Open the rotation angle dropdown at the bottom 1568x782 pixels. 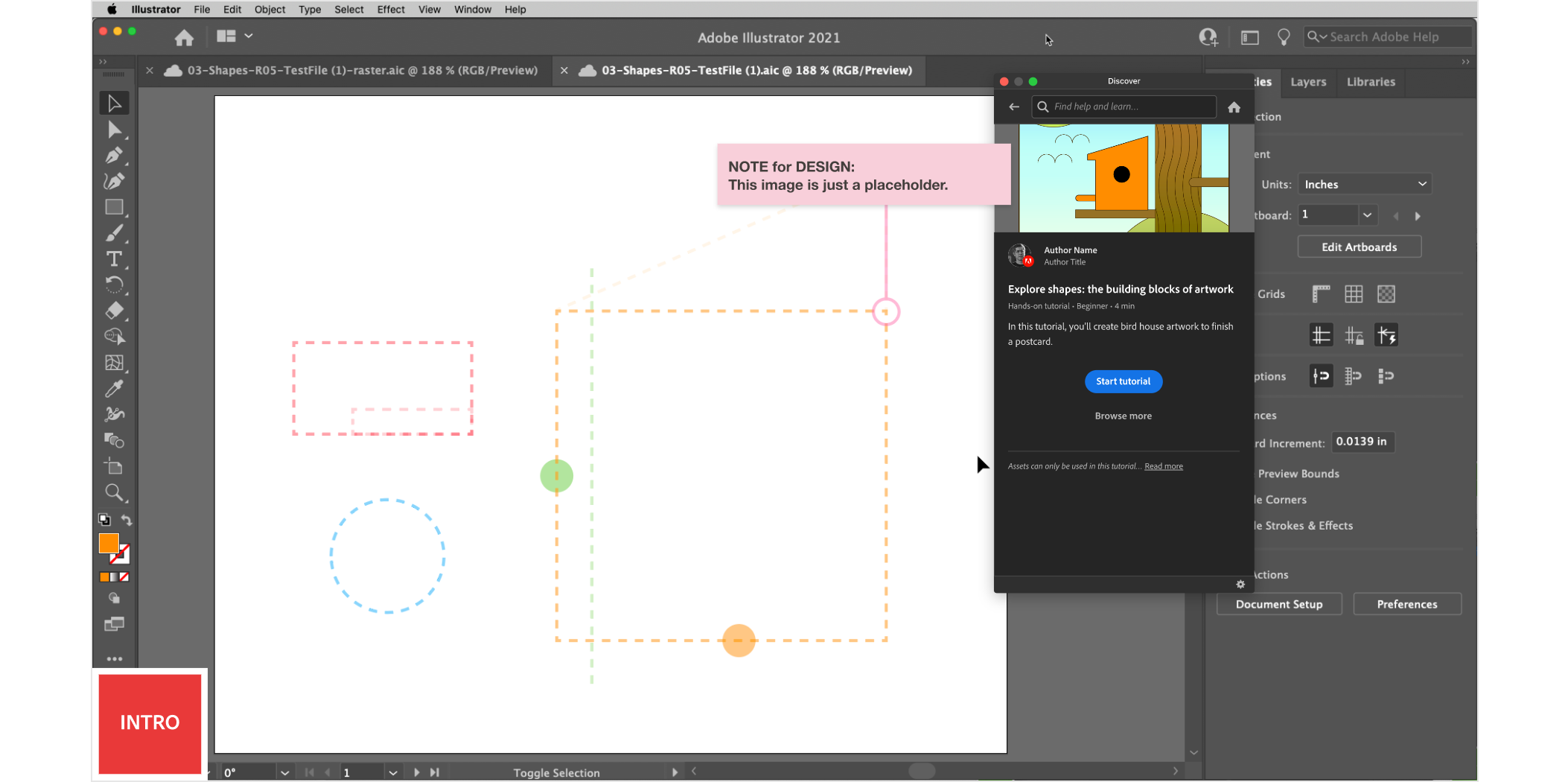[284, 772]
